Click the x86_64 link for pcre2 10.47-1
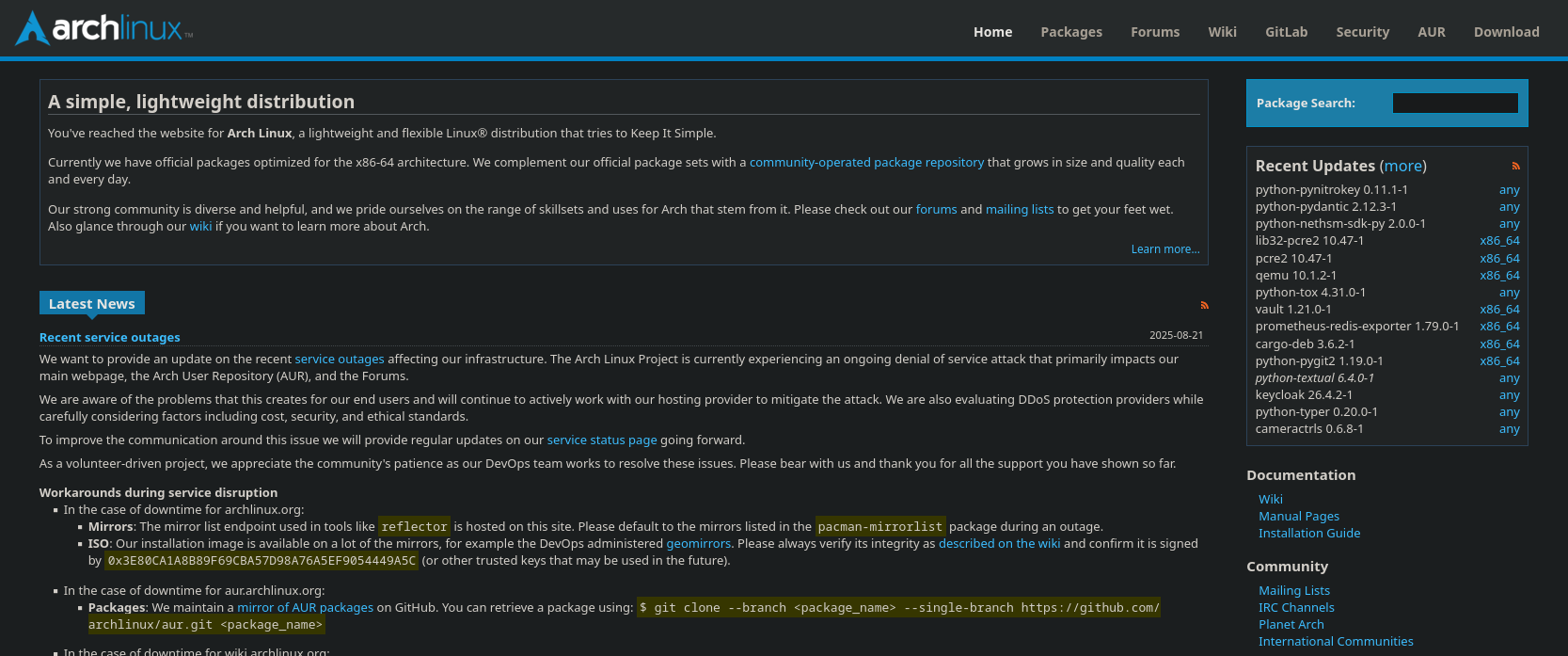 pyautogui.click(x=1499, y=259)
